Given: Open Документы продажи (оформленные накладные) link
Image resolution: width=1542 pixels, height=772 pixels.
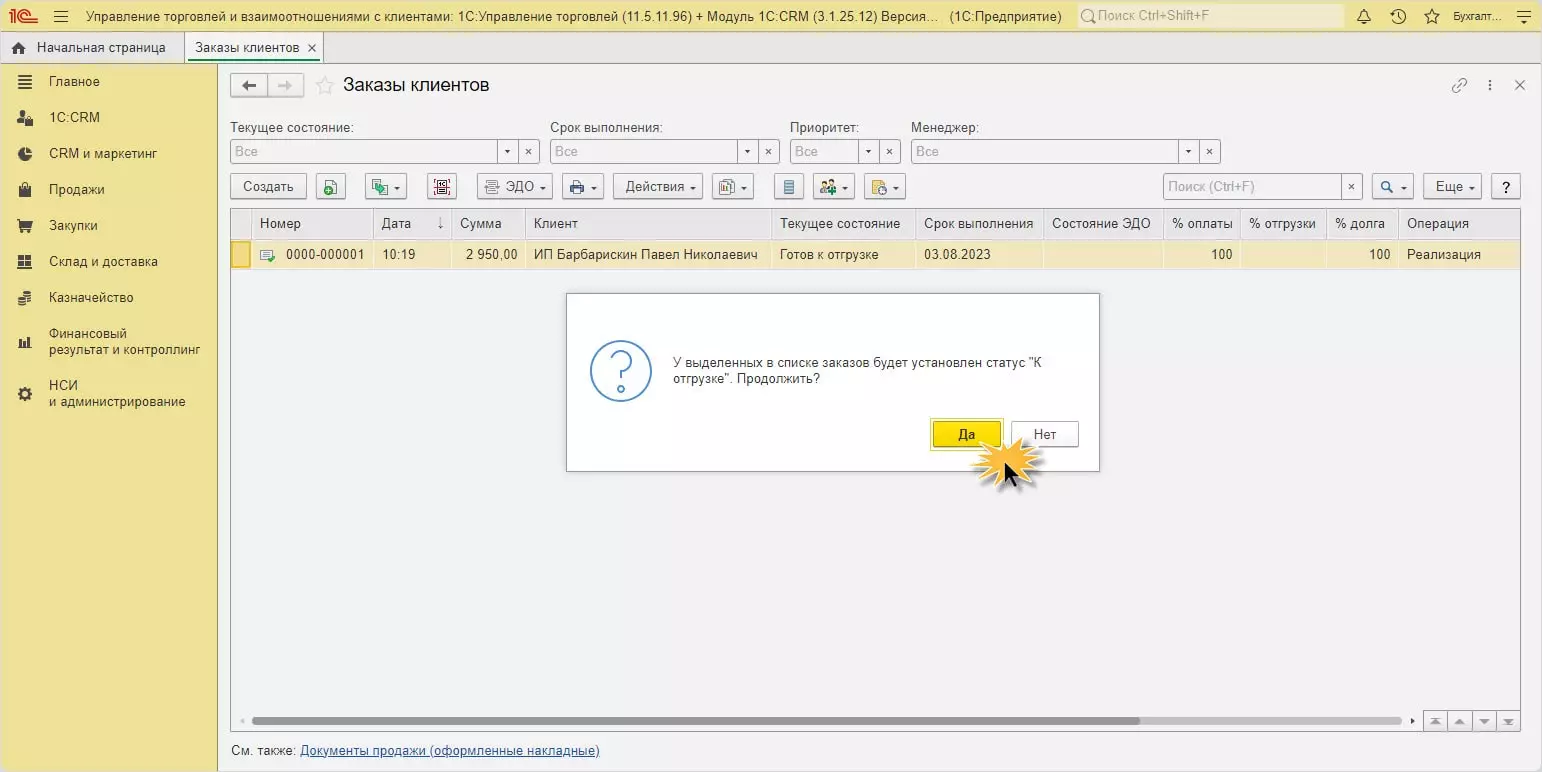Looking at the screenshot, I should (450, 751).
